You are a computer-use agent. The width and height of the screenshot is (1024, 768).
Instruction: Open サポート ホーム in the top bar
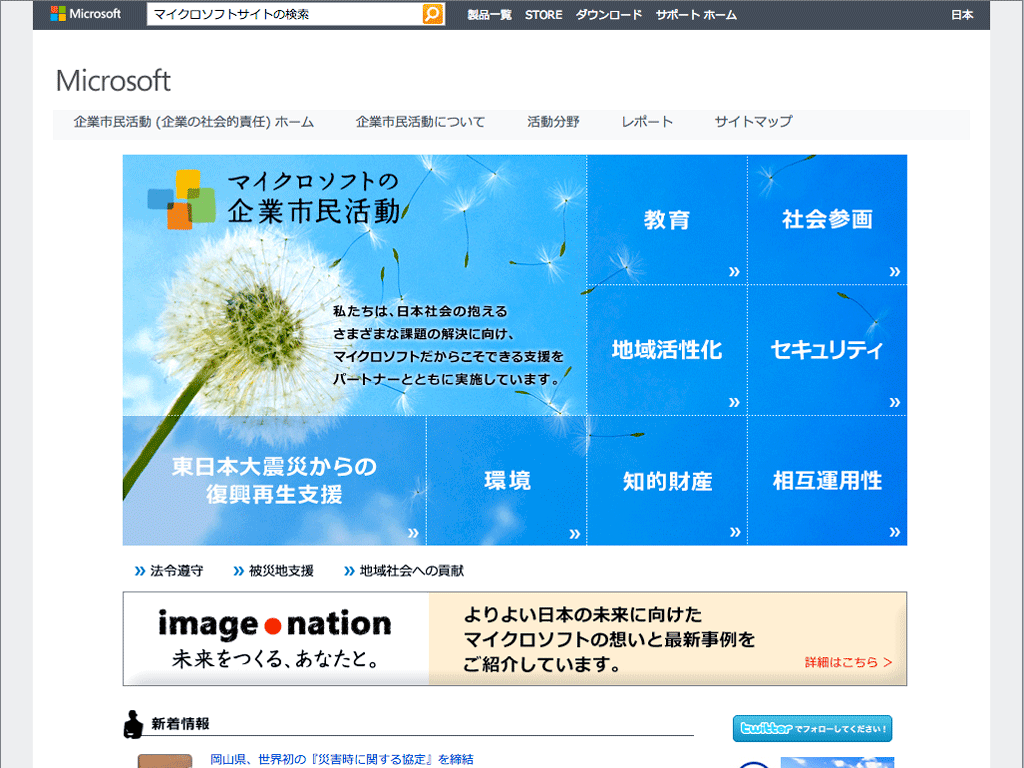[x=696, y=14]
